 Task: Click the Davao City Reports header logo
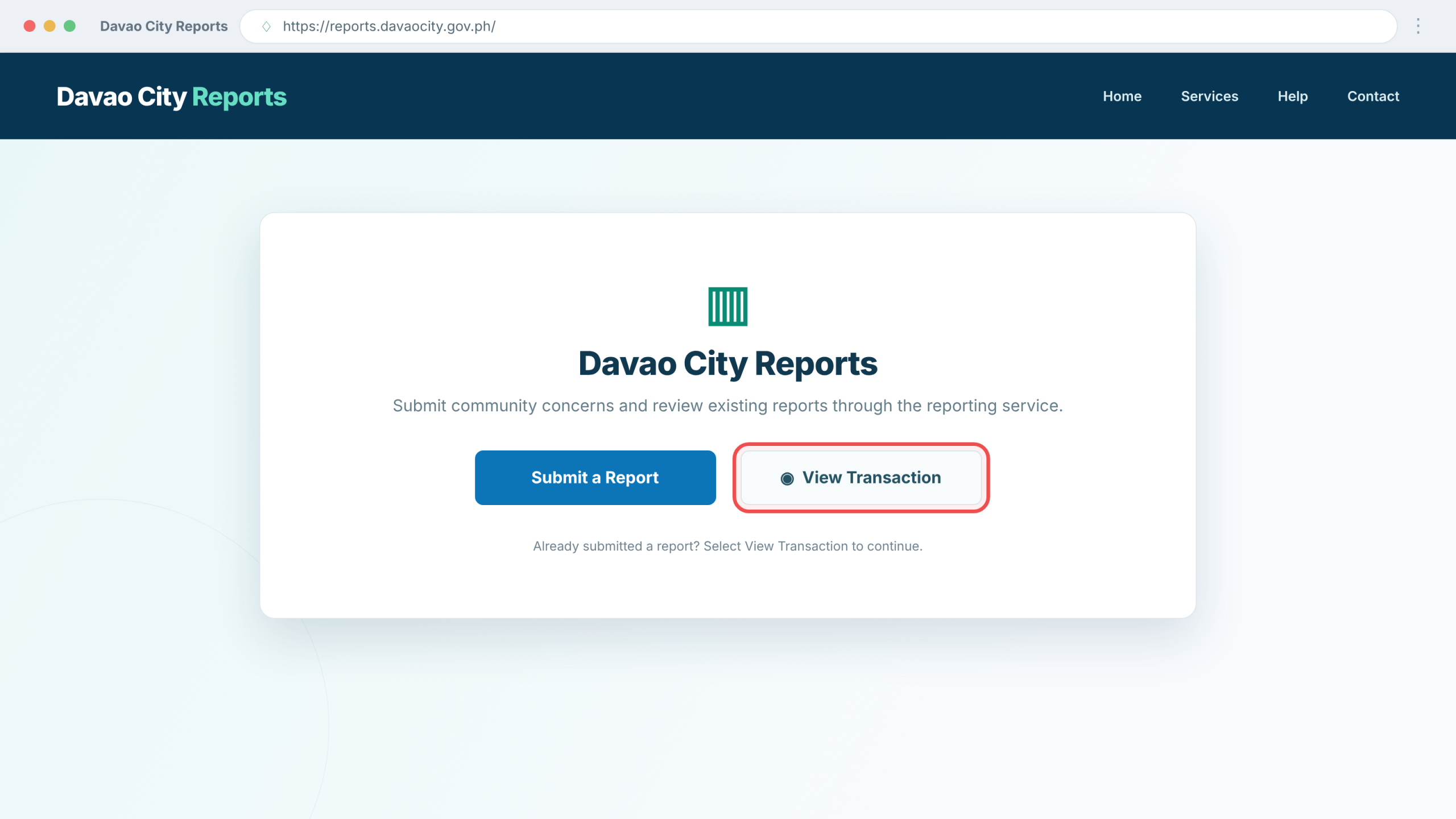click(172, 97)
